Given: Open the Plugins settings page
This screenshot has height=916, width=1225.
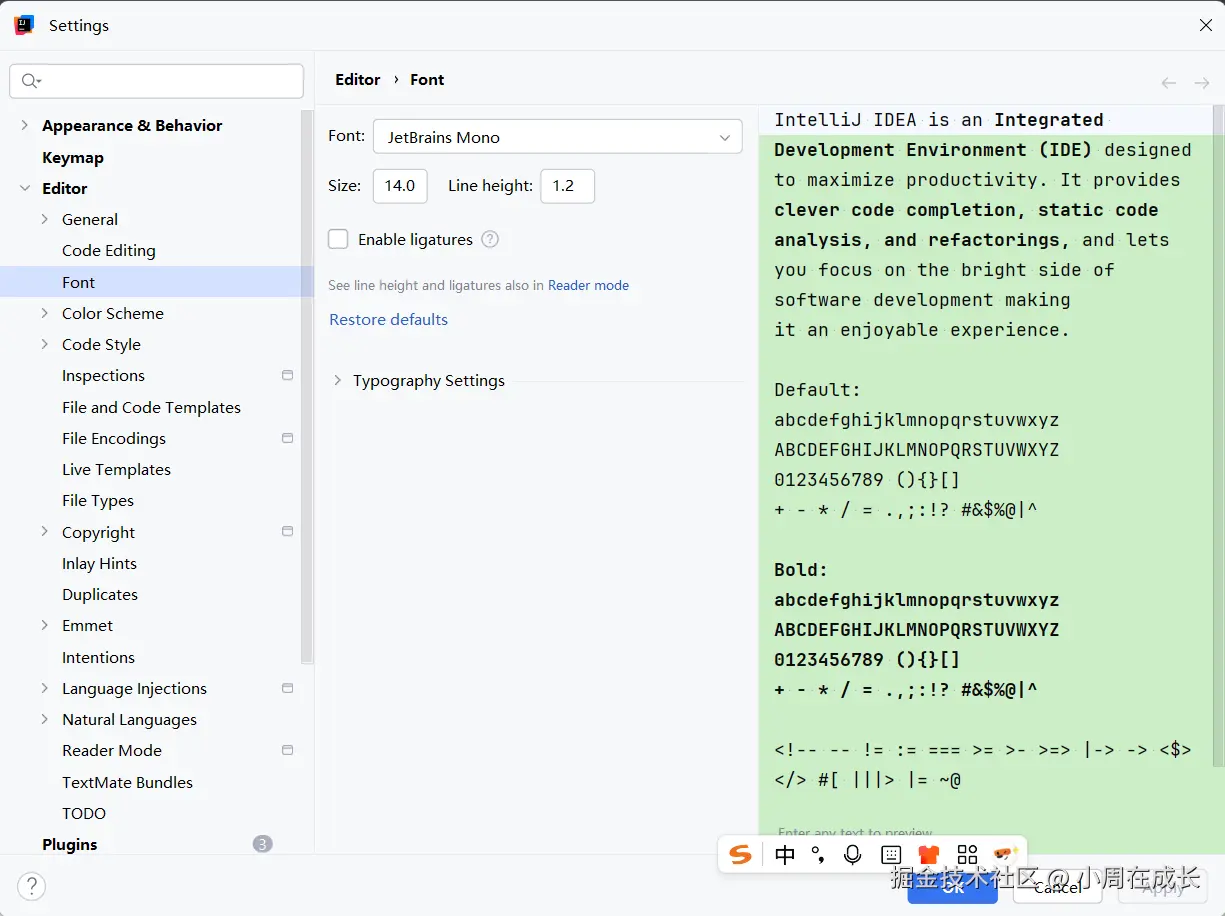Looking at the screenshot, I should [x=70, y=844].
